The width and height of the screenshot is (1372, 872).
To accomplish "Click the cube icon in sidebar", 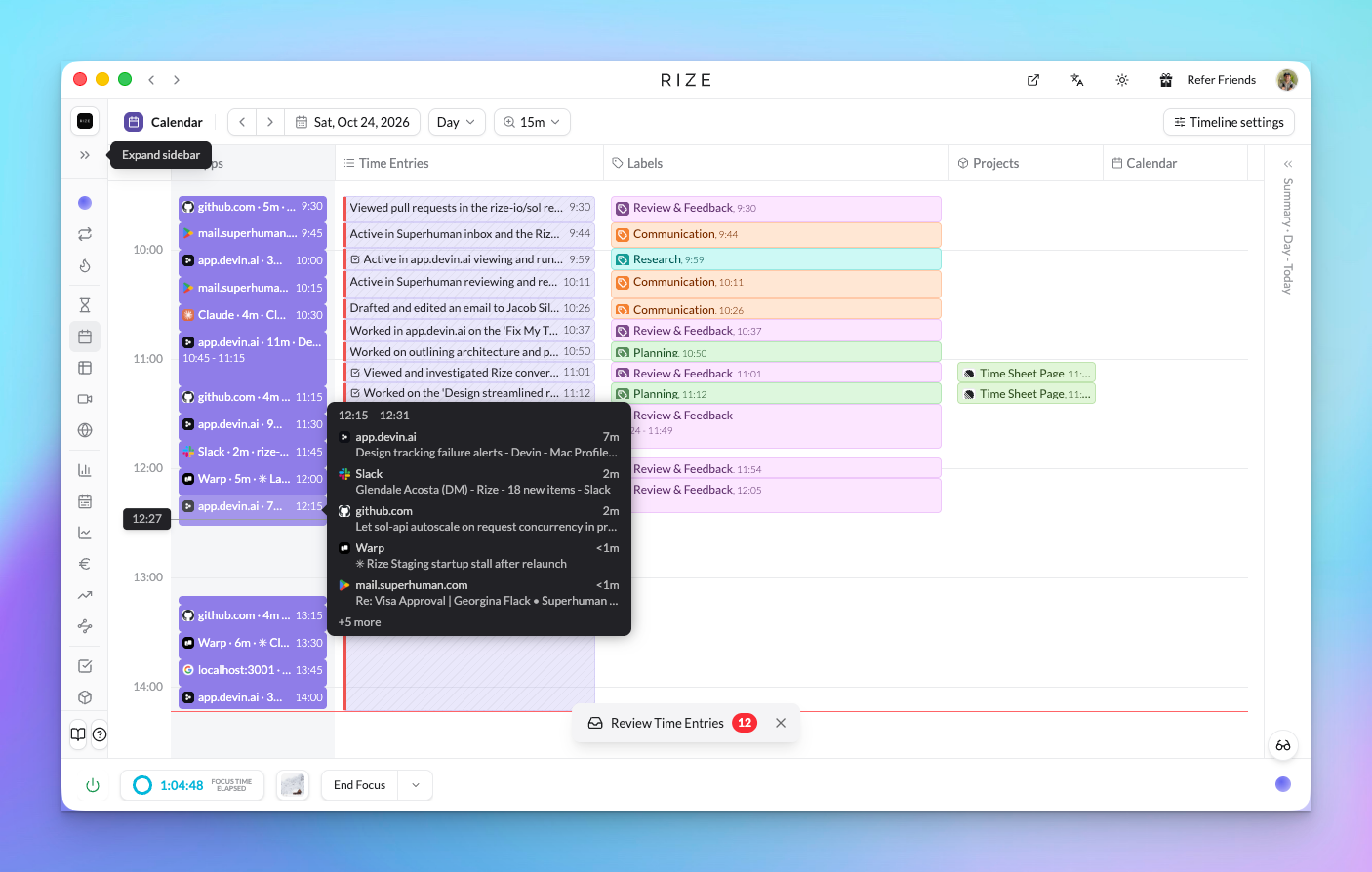I will pos(85,697).
